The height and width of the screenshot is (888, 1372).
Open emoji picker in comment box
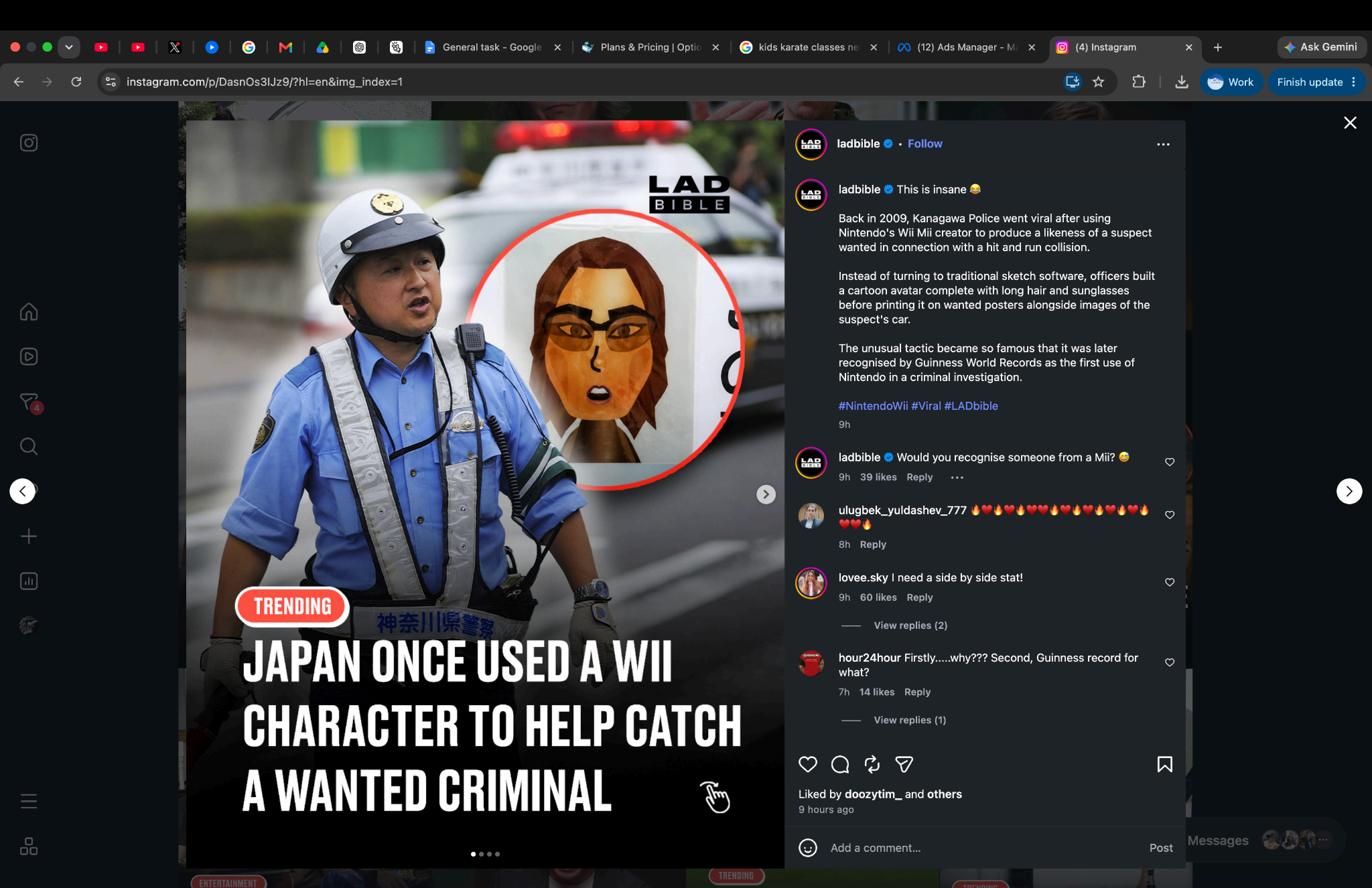pyautogui.click(x=808, y=848)
